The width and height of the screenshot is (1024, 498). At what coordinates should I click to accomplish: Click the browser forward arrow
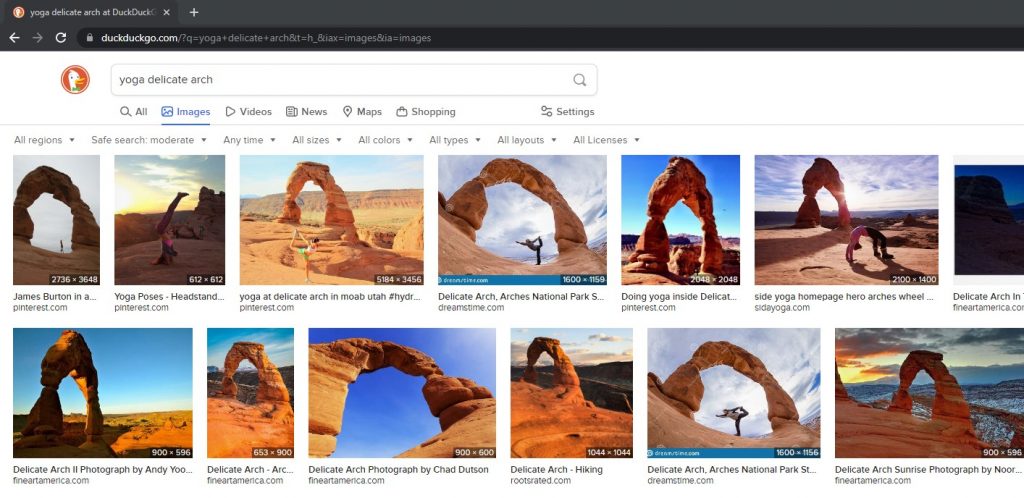coord(38,38)
